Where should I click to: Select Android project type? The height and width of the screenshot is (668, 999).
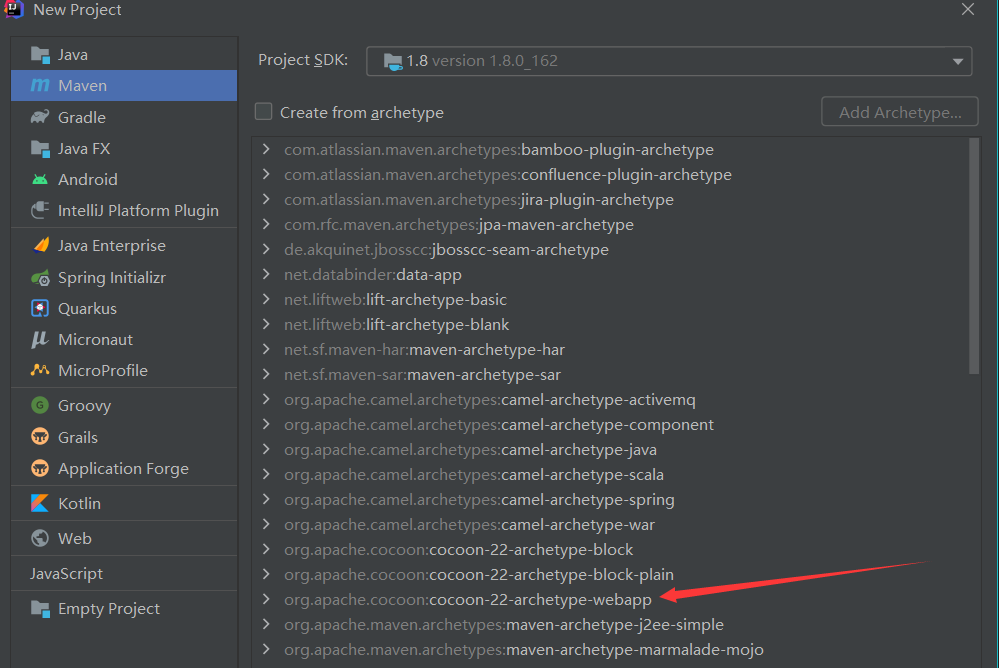[124, 180]
